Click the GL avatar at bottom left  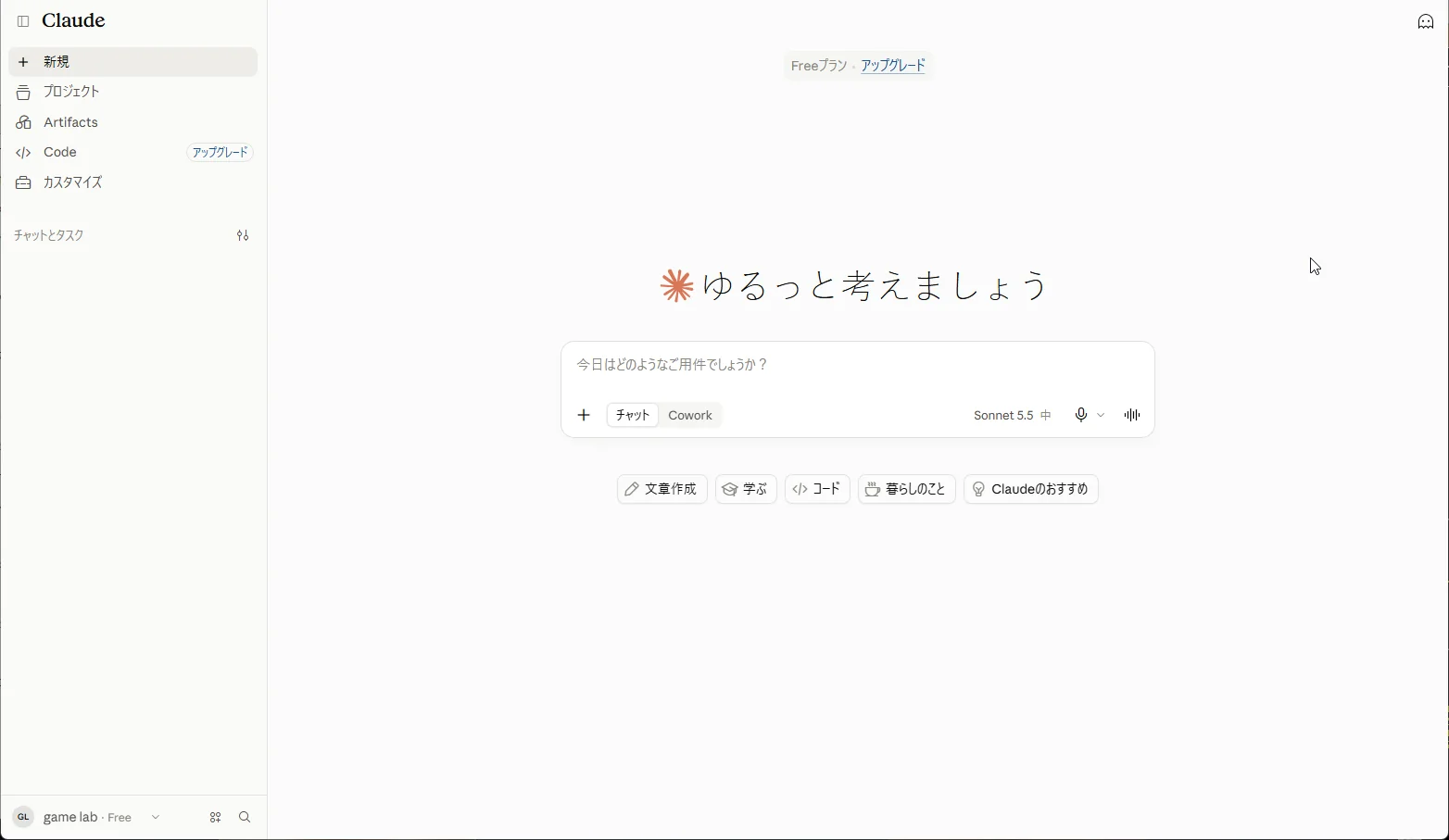[x=23, y=817]
